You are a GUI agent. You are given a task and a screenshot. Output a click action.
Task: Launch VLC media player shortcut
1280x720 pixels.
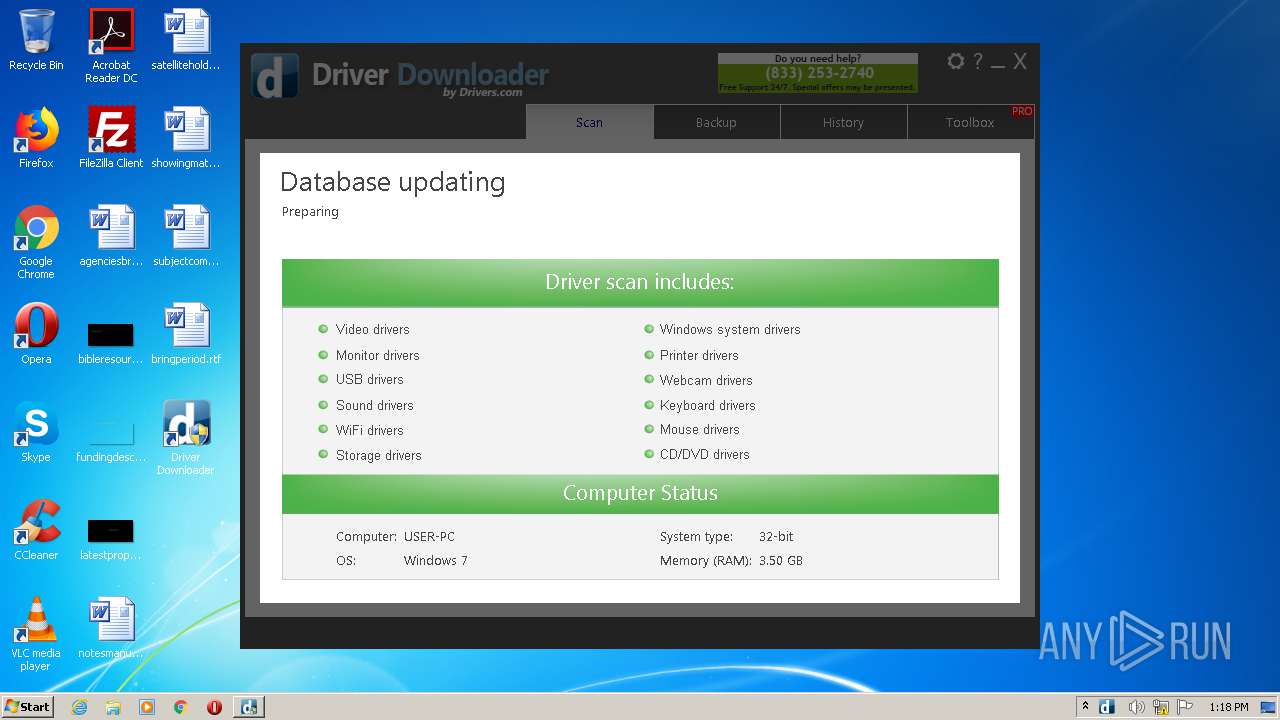(x=36, y=634)
